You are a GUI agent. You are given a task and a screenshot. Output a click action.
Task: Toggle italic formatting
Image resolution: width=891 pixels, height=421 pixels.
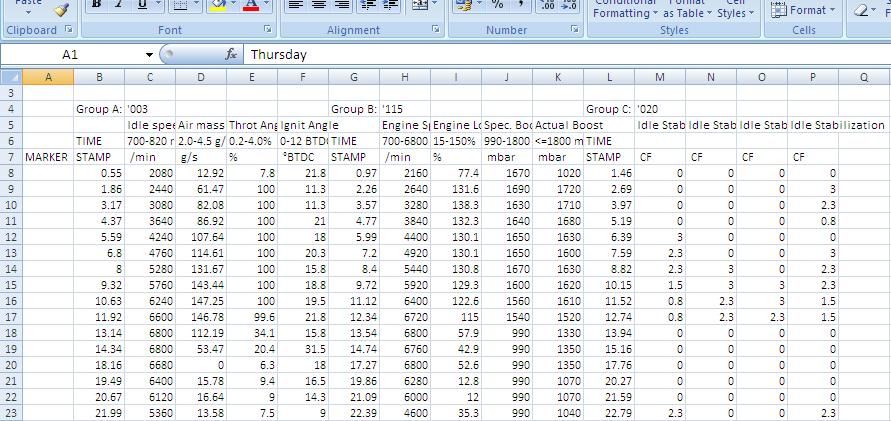pos(120,5)
